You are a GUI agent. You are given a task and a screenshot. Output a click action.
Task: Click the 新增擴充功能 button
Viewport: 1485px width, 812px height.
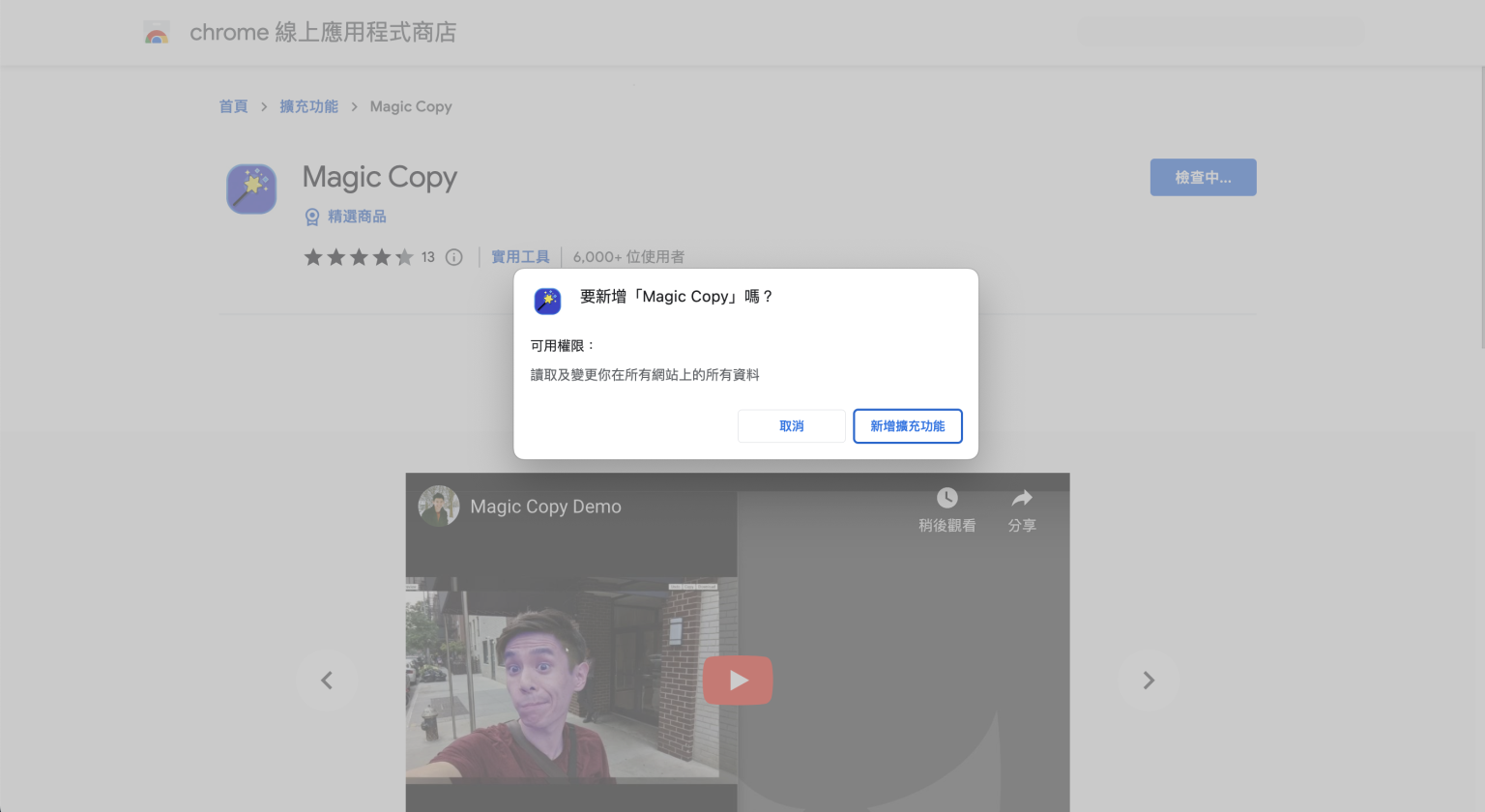(907, 425)
